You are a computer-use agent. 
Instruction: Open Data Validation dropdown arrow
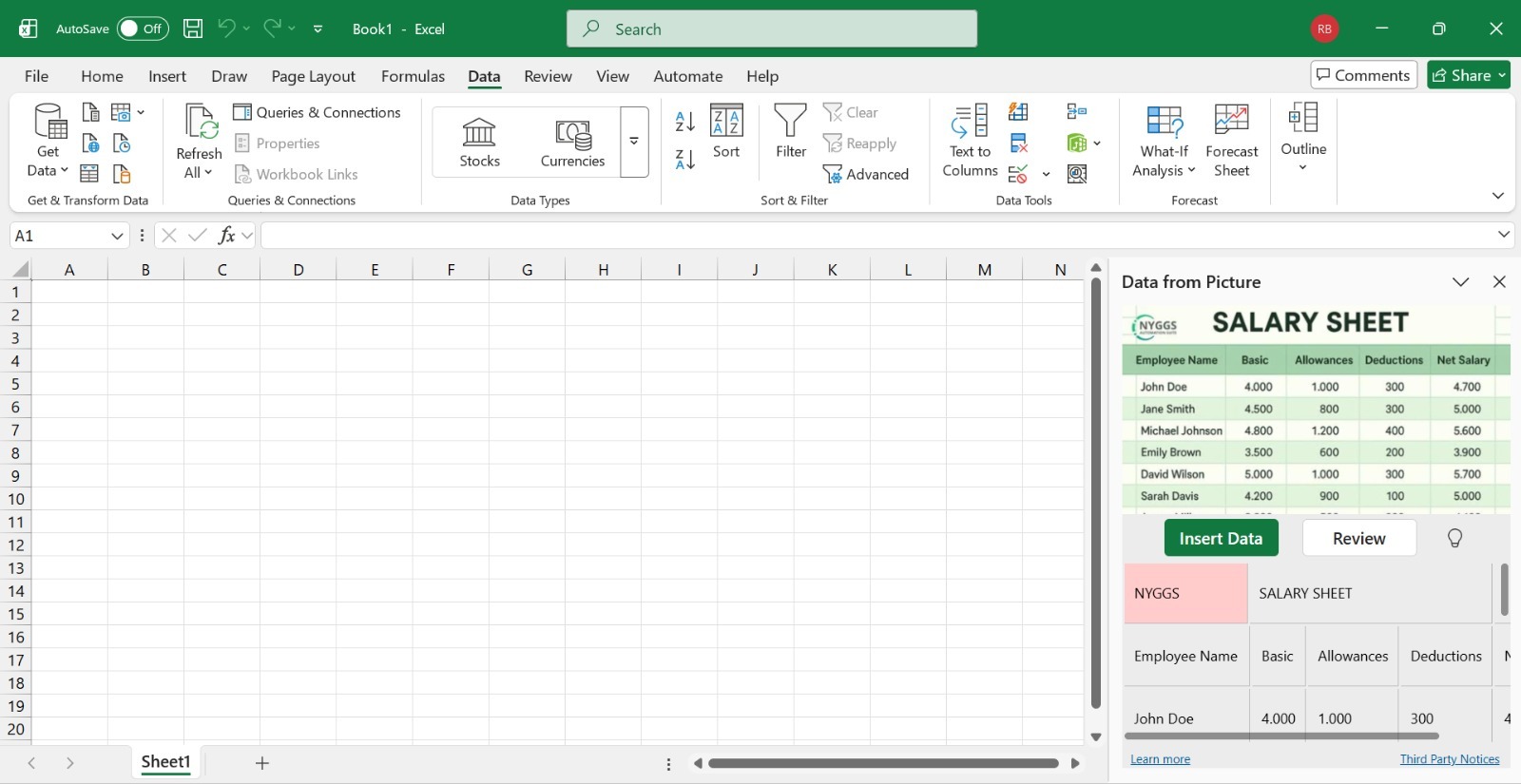click(1046, 174)
